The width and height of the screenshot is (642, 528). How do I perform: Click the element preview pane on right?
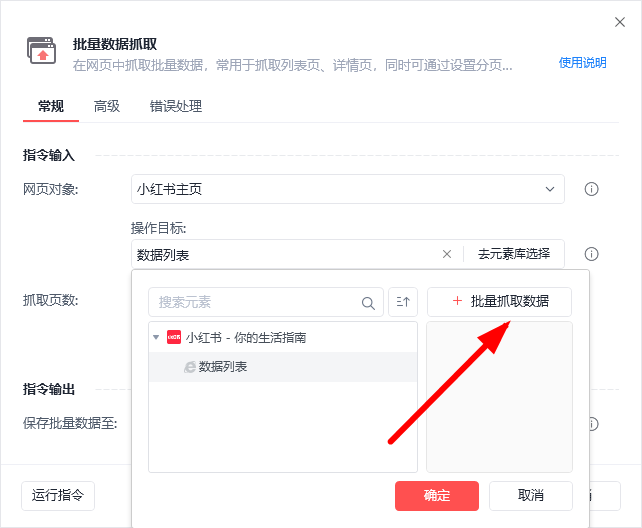[499, 397]
